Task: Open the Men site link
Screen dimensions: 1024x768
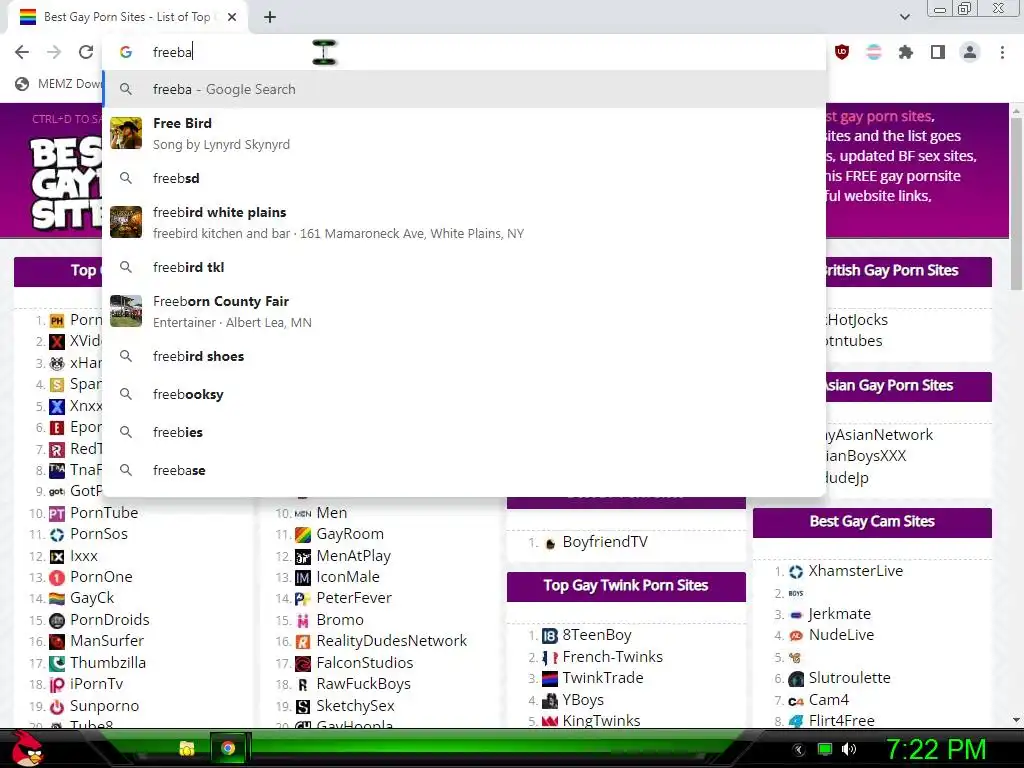Action: click(332, 513)
